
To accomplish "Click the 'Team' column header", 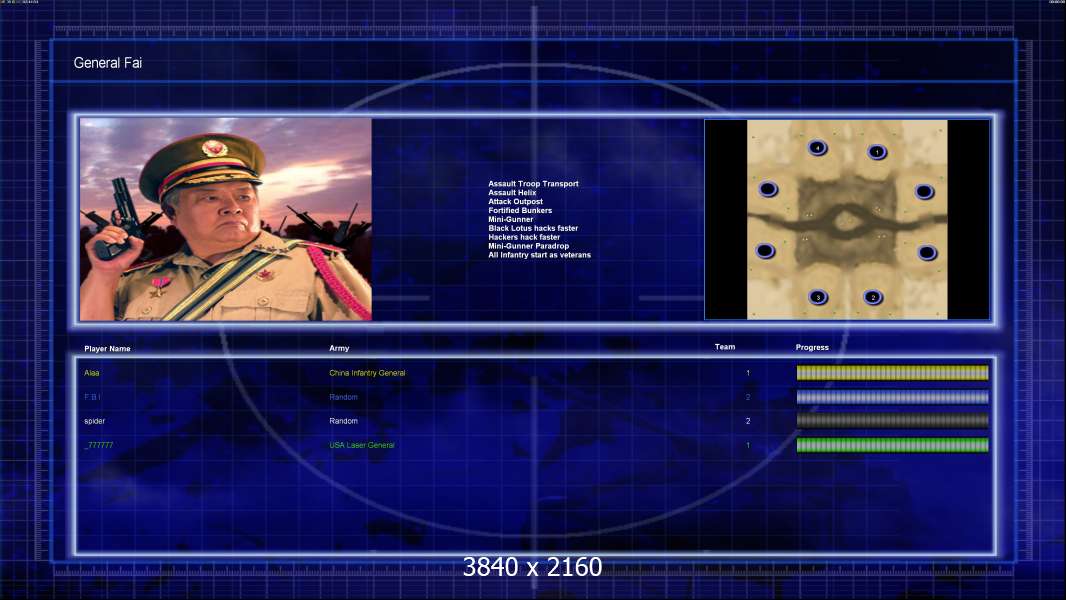I will coord(725,347).
